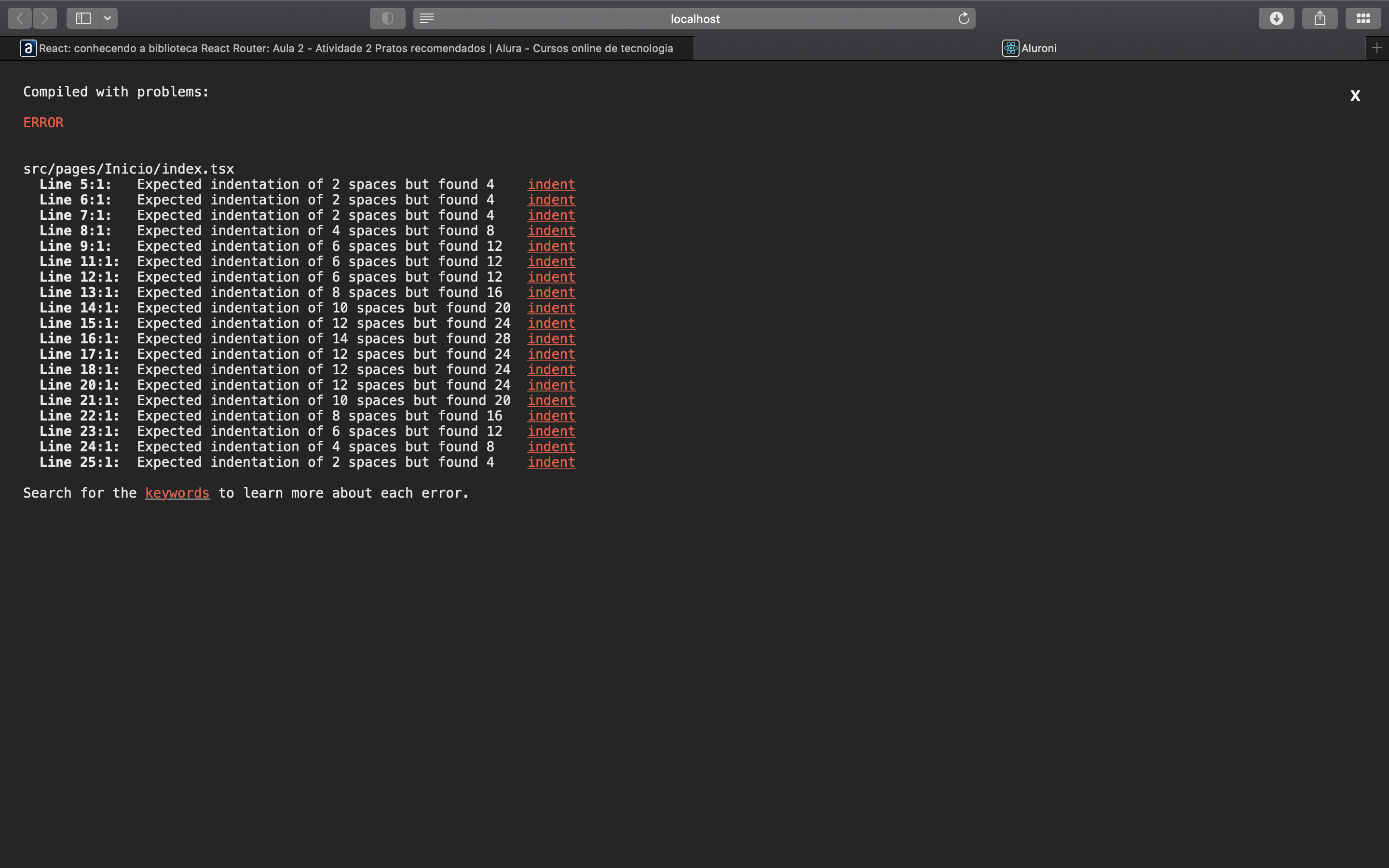Open indent rule link for Line 20:1
1389x868 pixels.
tap(551, 385)
